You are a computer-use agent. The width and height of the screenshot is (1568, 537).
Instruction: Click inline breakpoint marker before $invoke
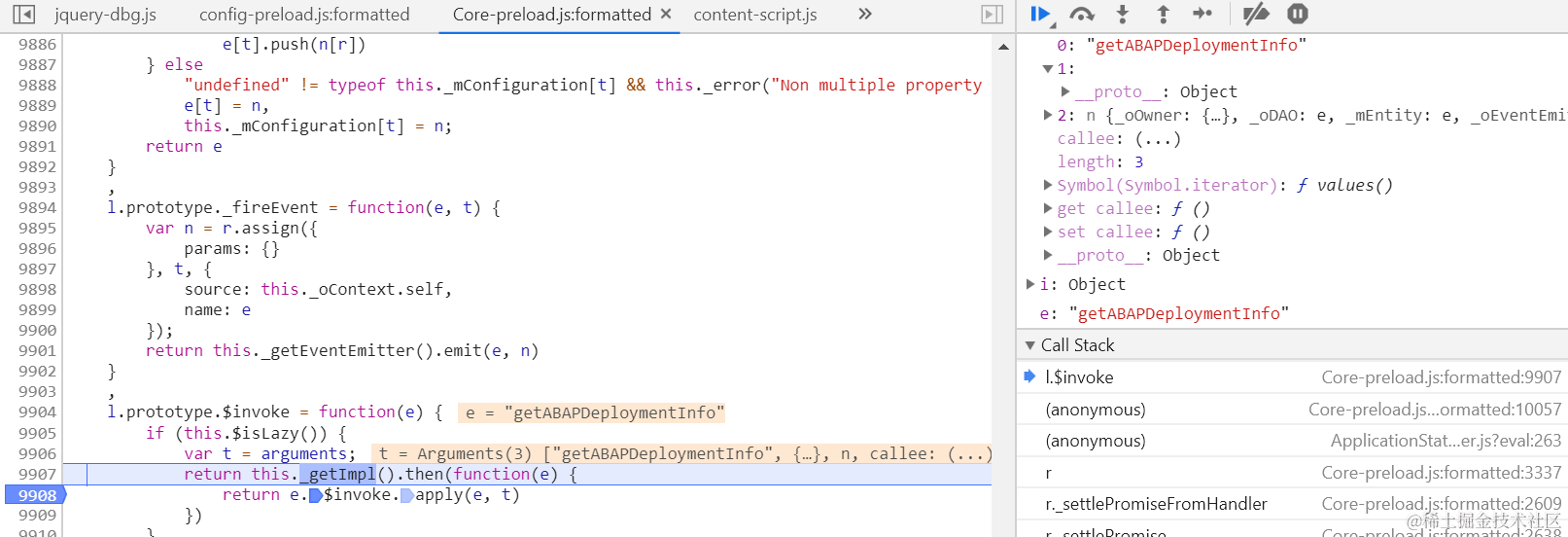315,495
